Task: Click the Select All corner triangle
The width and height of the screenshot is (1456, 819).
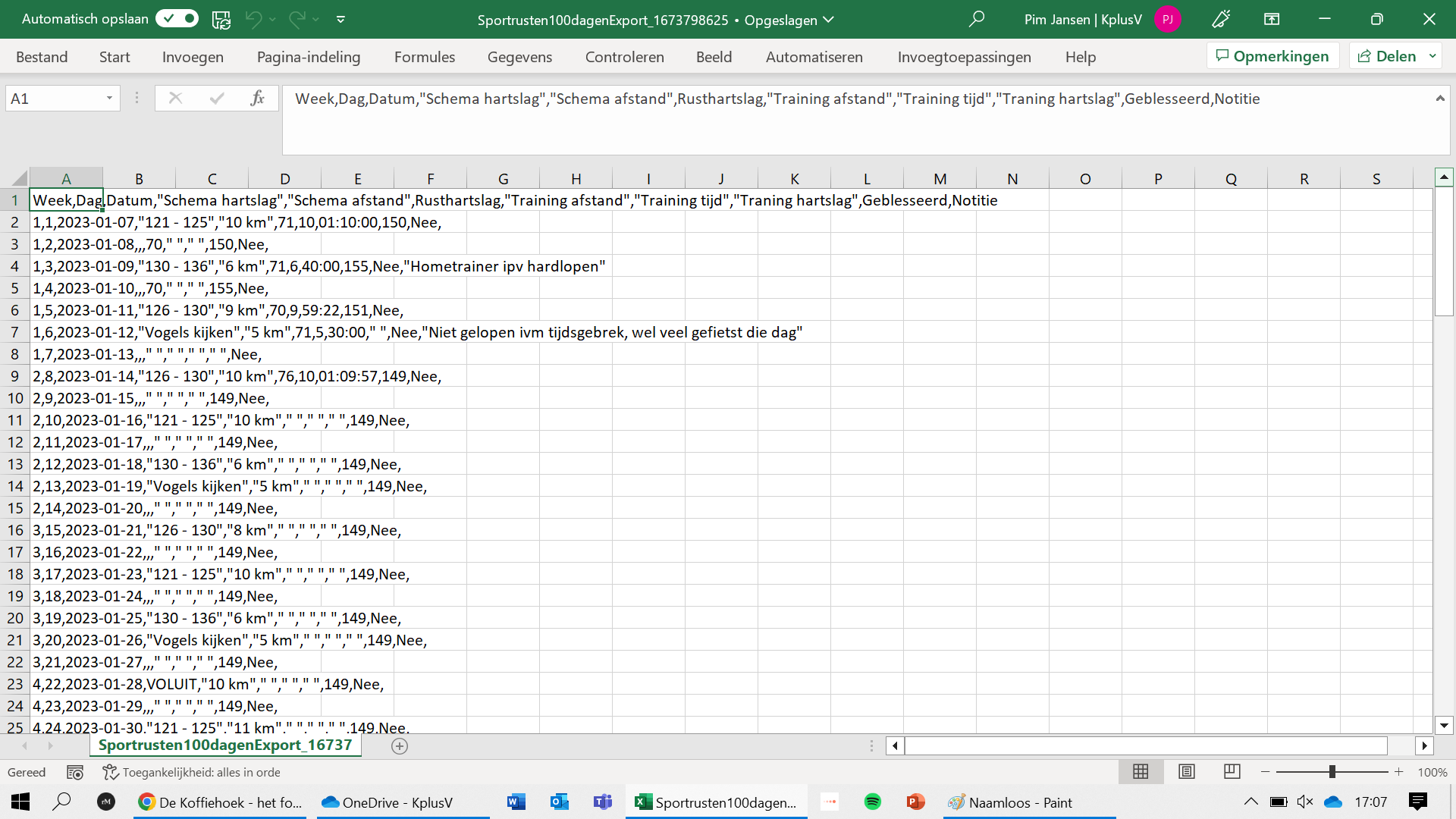Action: tap(19, 179)
